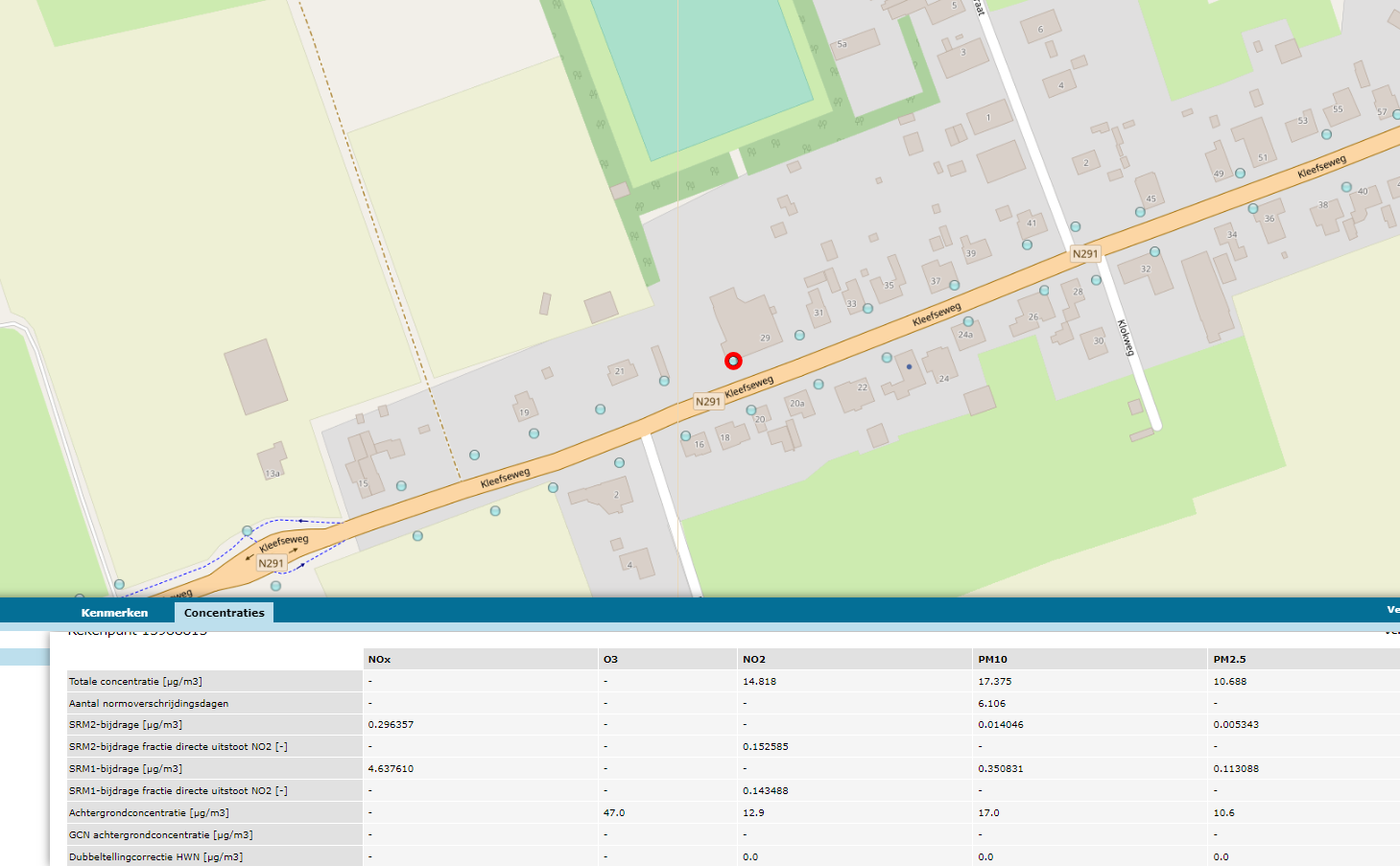Switch to the Concentraties tab
Image resolution: width=1400 pixels, height=866 pixels.
(224, 613)
